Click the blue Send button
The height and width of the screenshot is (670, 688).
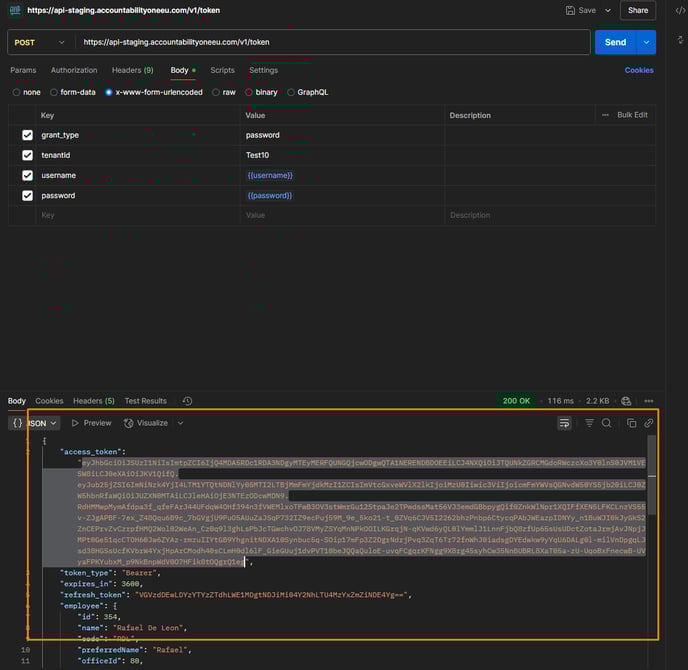pyautogui.click(x=616, y=42)
